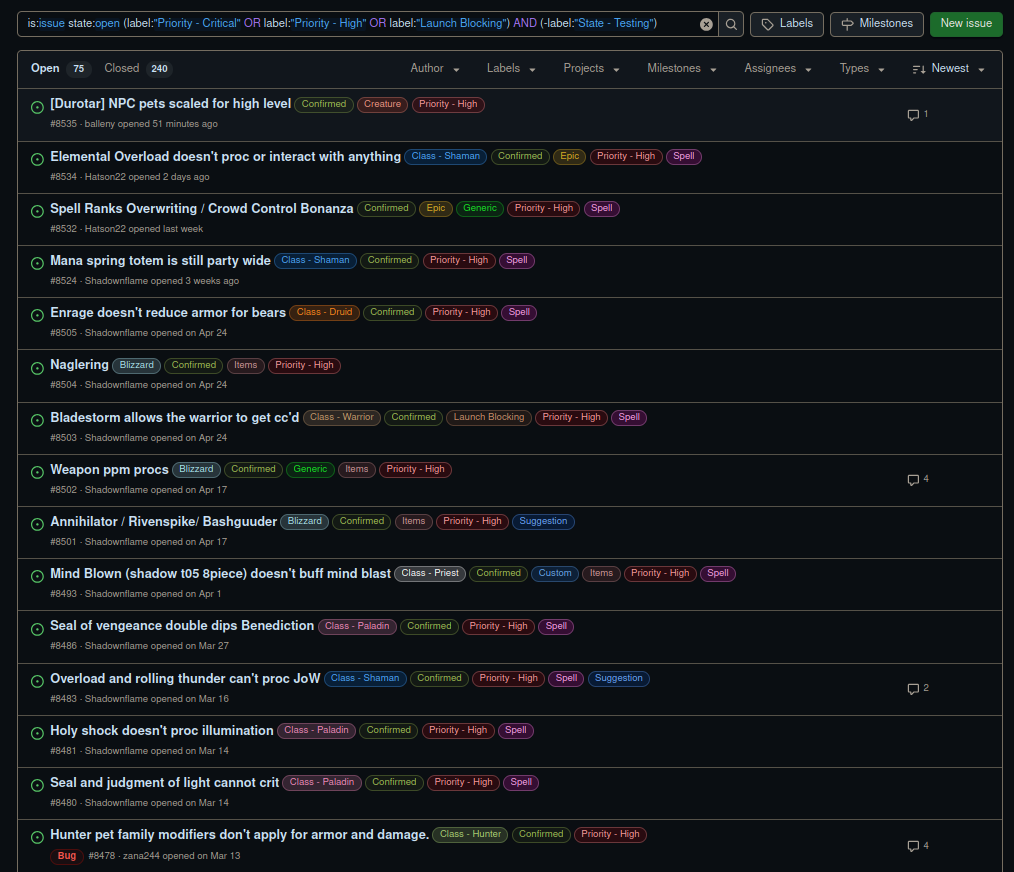Click Class - Priest label on Mind Blown issue
Image resolution: width=1014 pixels, height=872 pixels.
point(430,573)
